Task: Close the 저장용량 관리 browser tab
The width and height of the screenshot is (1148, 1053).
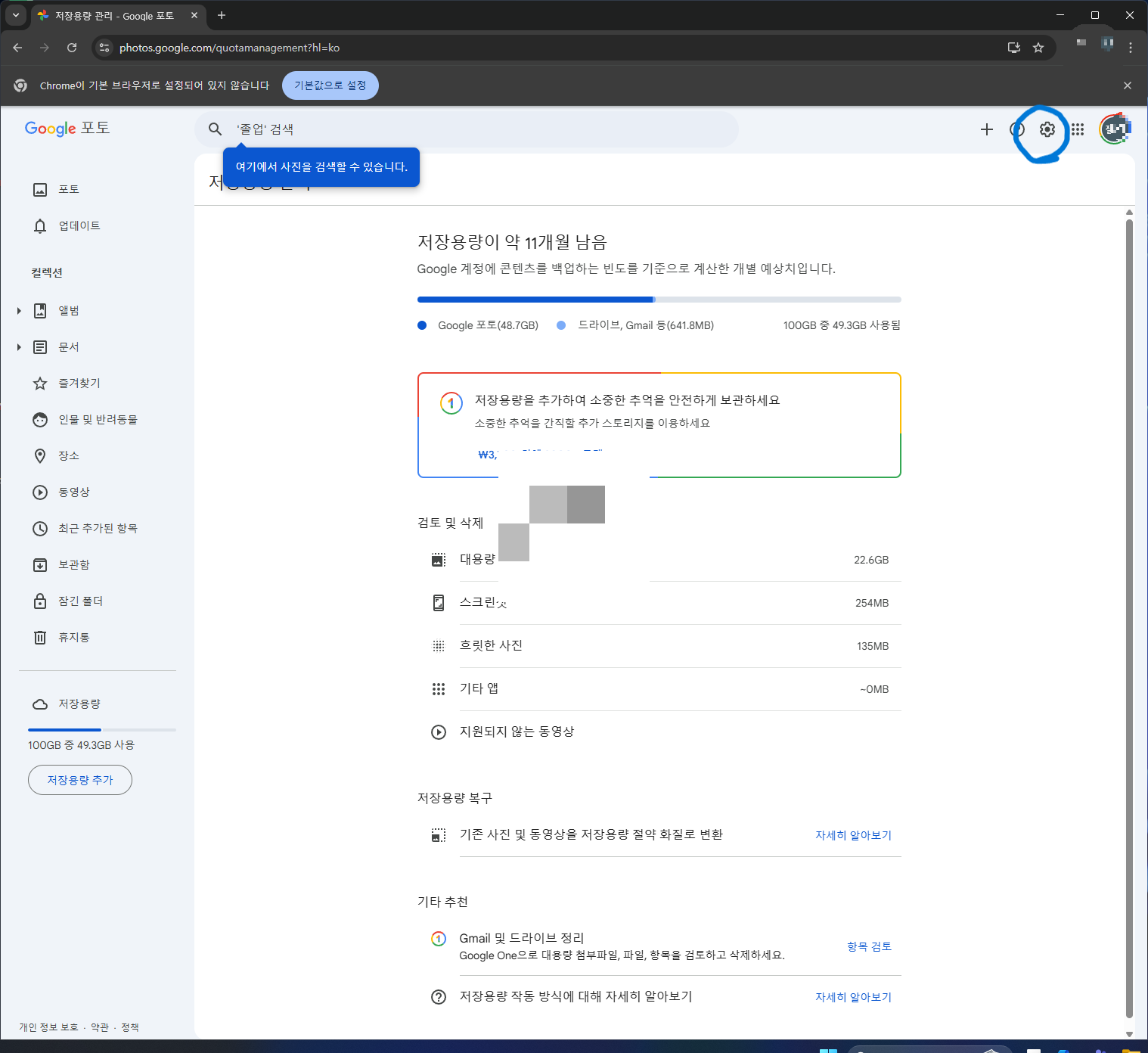Action: [194, 15]
